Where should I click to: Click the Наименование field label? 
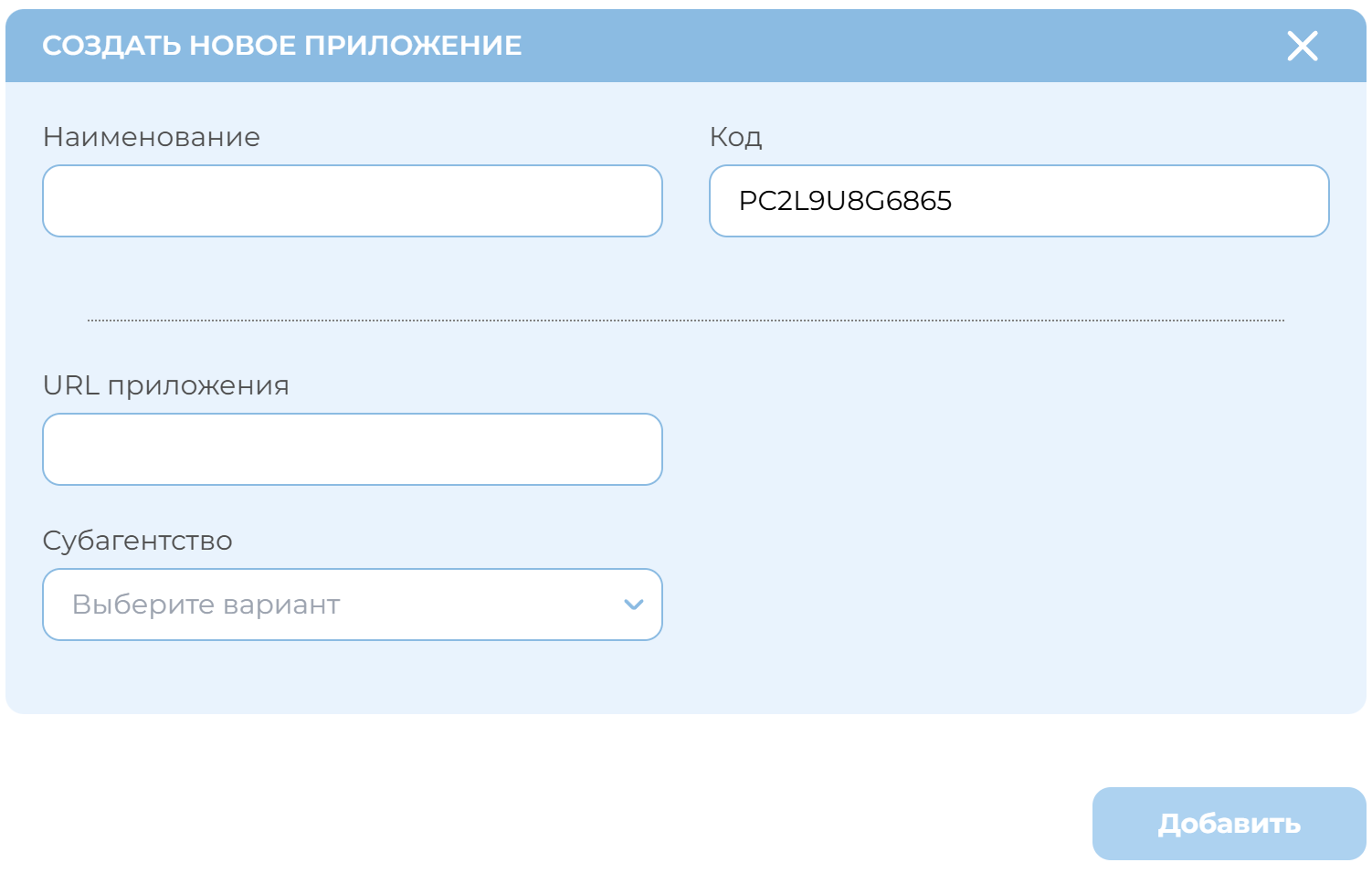pos(152,137)
